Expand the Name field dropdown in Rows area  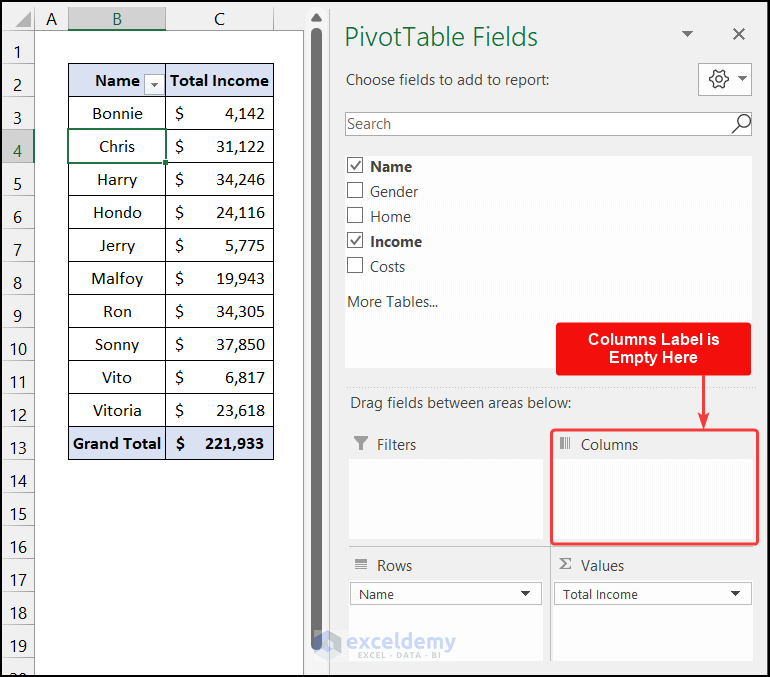[525, 594]
